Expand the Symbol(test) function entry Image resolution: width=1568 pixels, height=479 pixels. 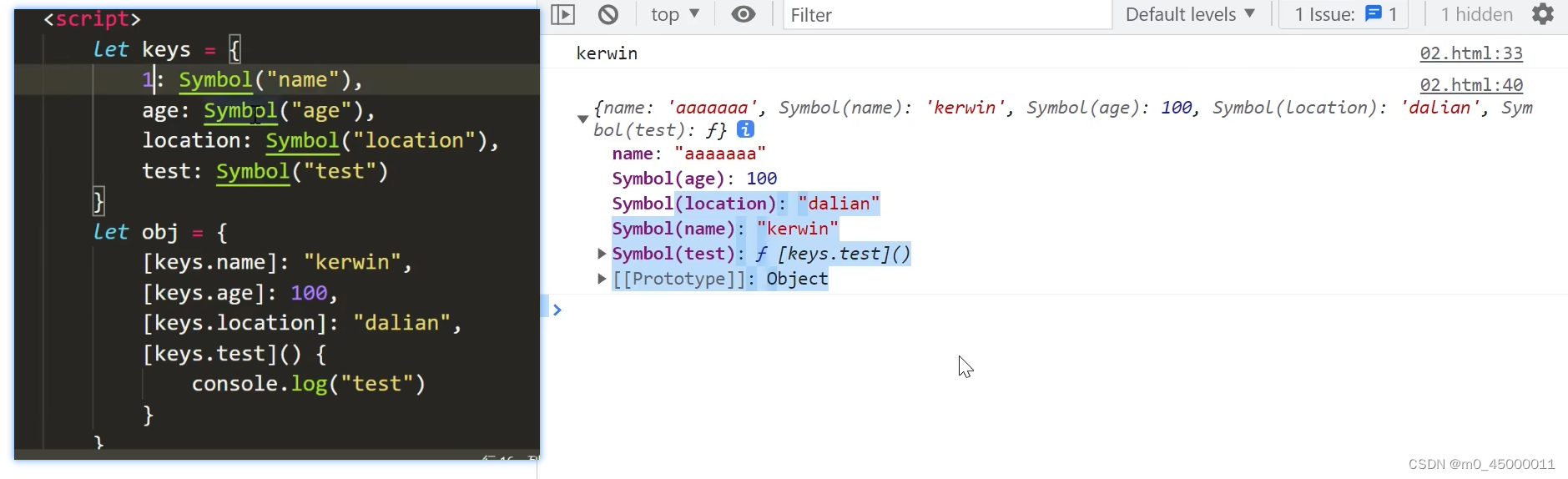(602, 253)
